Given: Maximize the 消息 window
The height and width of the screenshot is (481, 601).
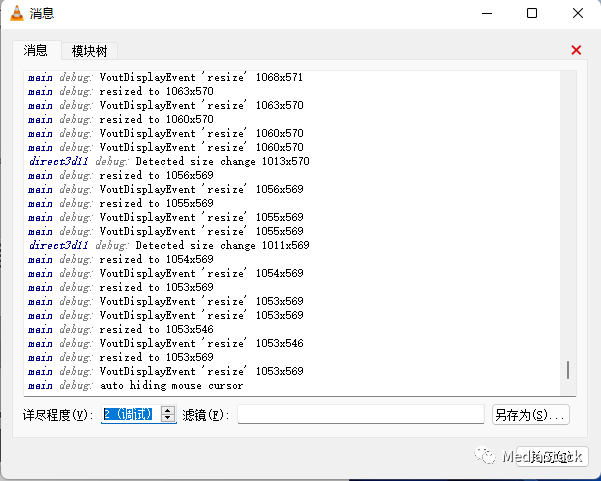Looking at the screenshot, I should click(532, 13).
